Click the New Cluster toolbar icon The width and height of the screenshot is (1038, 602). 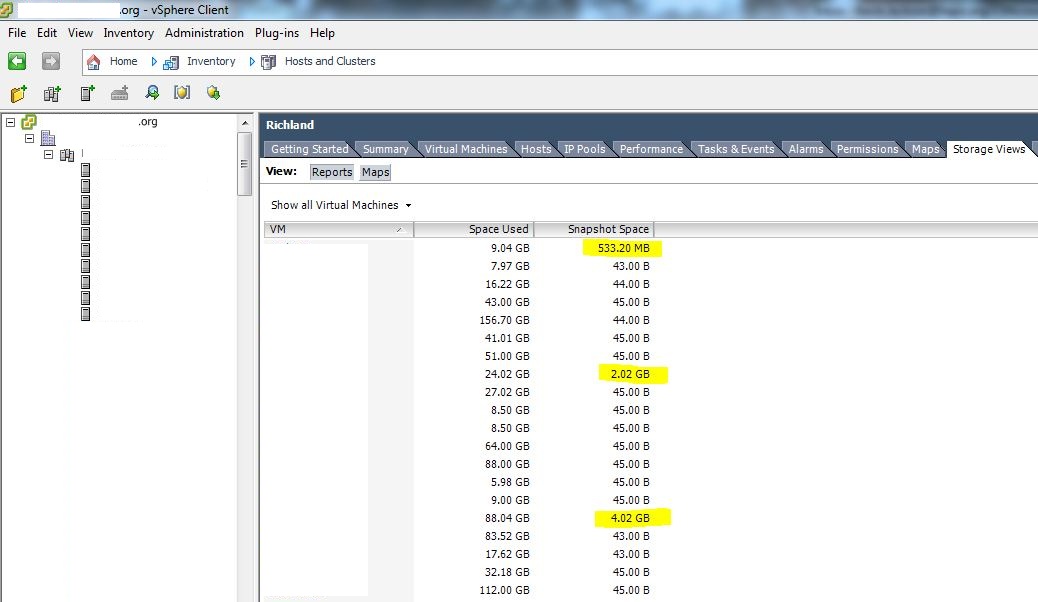51,93
